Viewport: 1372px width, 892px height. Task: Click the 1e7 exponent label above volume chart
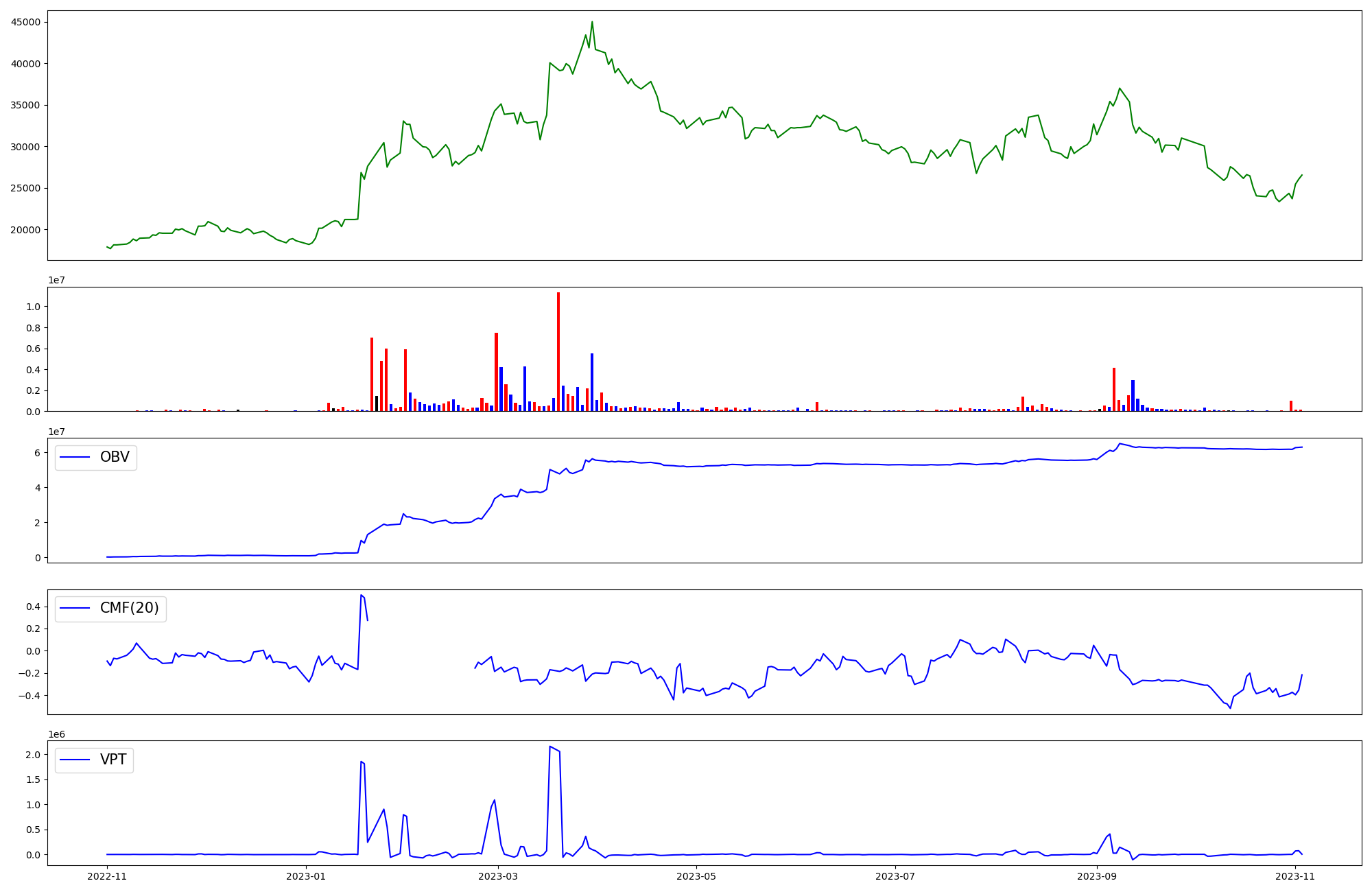(56, 280)
